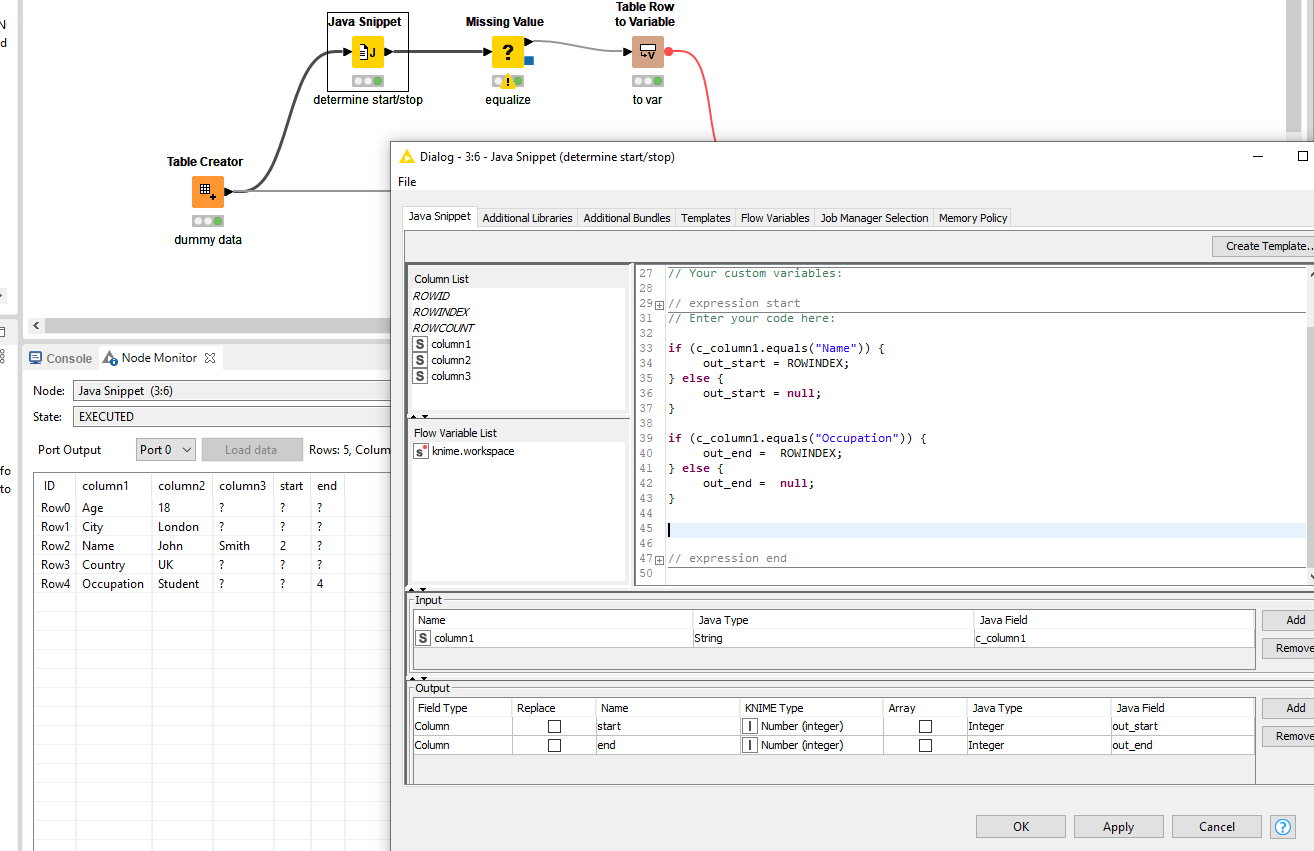Click the dialog Help question mark icon

(x=1282, y=827)
